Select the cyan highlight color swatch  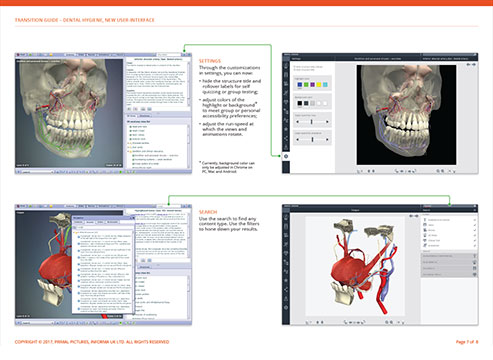point(325,85)
